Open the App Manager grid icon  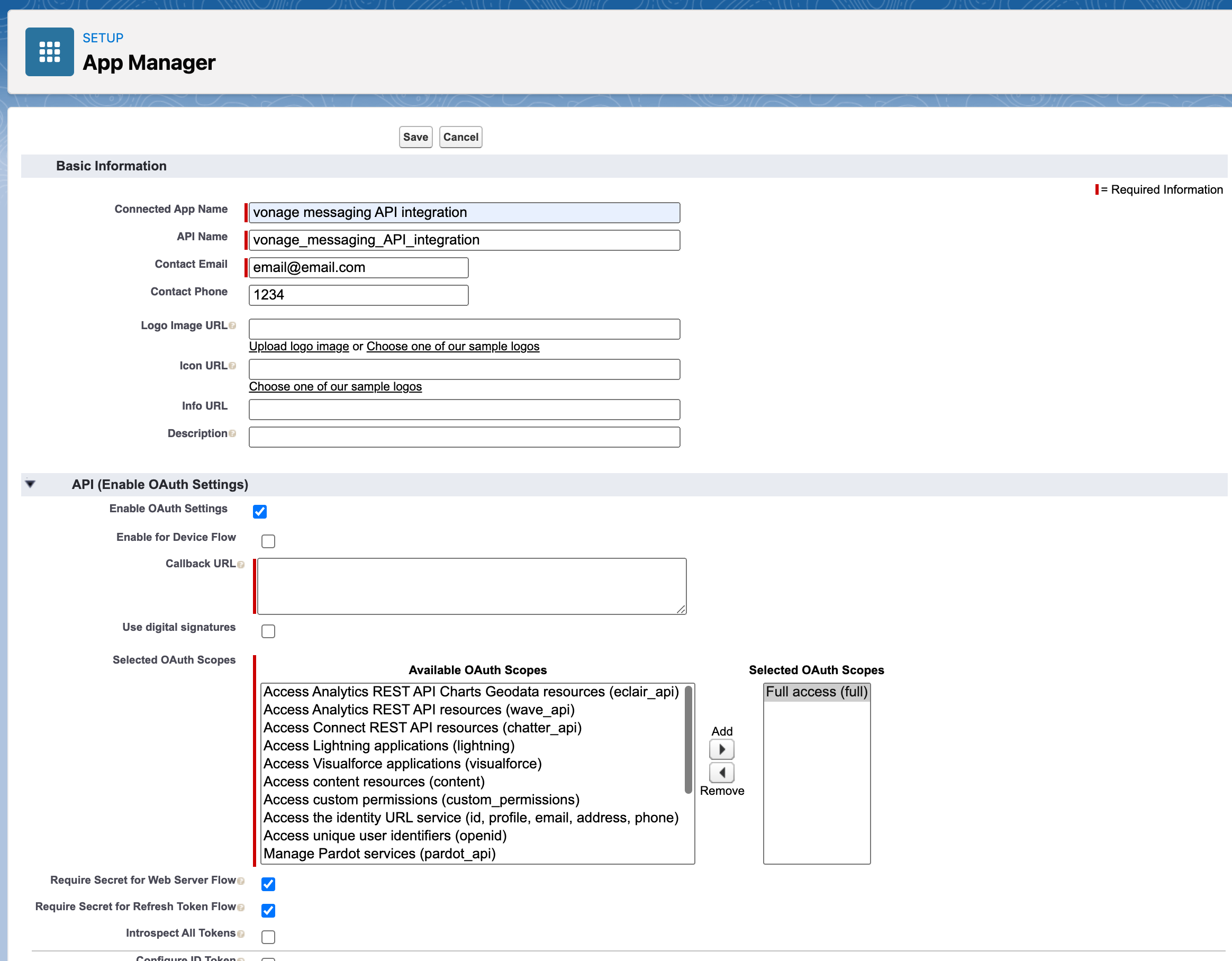pyautogui.click(x=50, y=51)
